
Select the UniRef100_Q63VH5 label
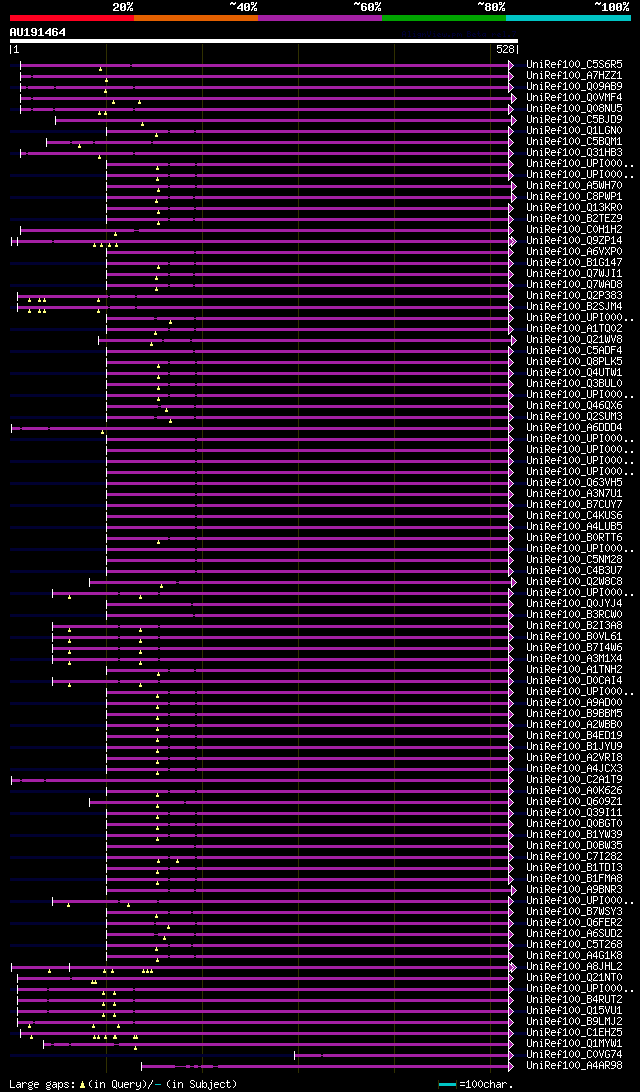[x=575, y=483]
